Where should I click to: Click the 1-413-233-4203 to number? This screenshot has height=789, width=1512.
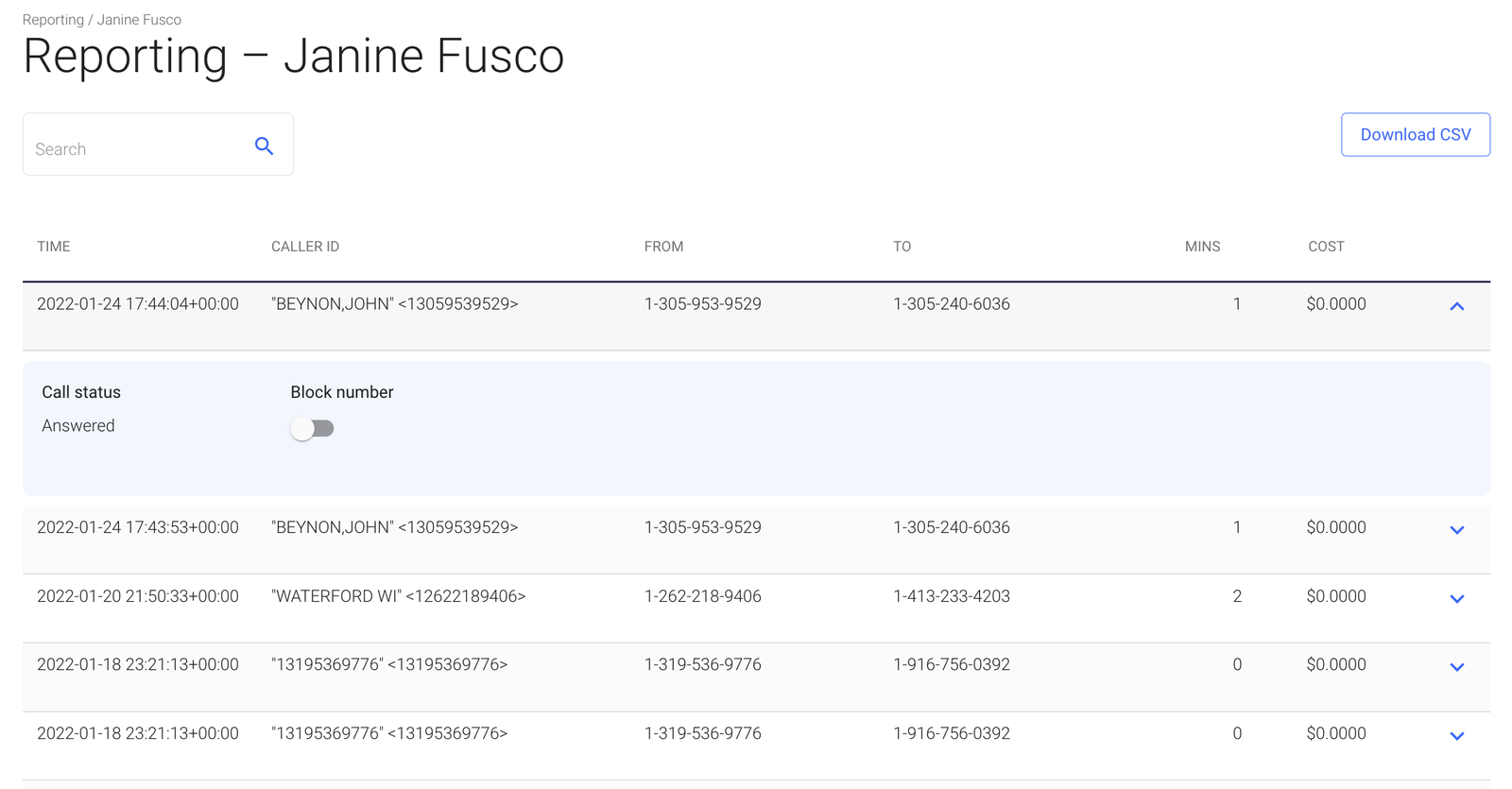click(x=951, y=596)
